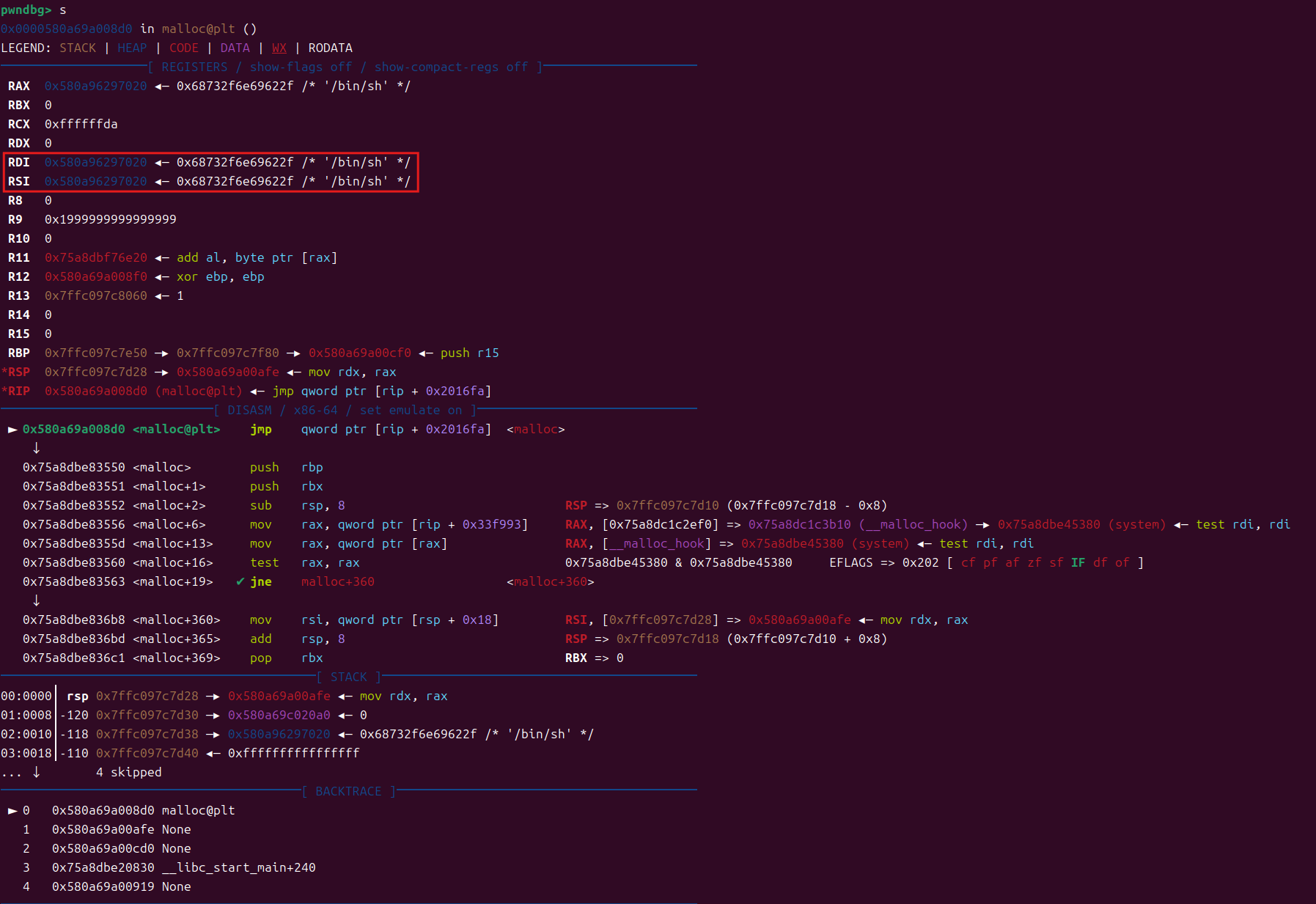
Task: Click the green checkmark next to jne
Action: tap(240, 581)
